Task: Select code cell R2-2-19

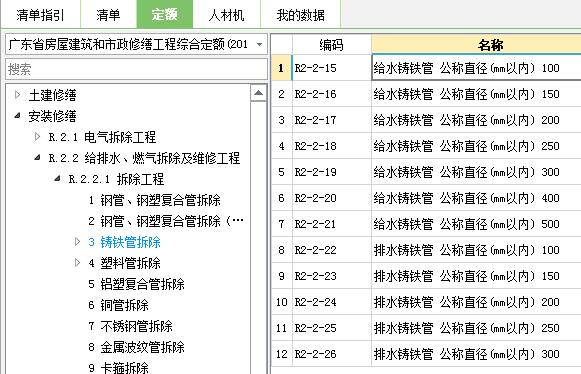Action: [332, 172]
